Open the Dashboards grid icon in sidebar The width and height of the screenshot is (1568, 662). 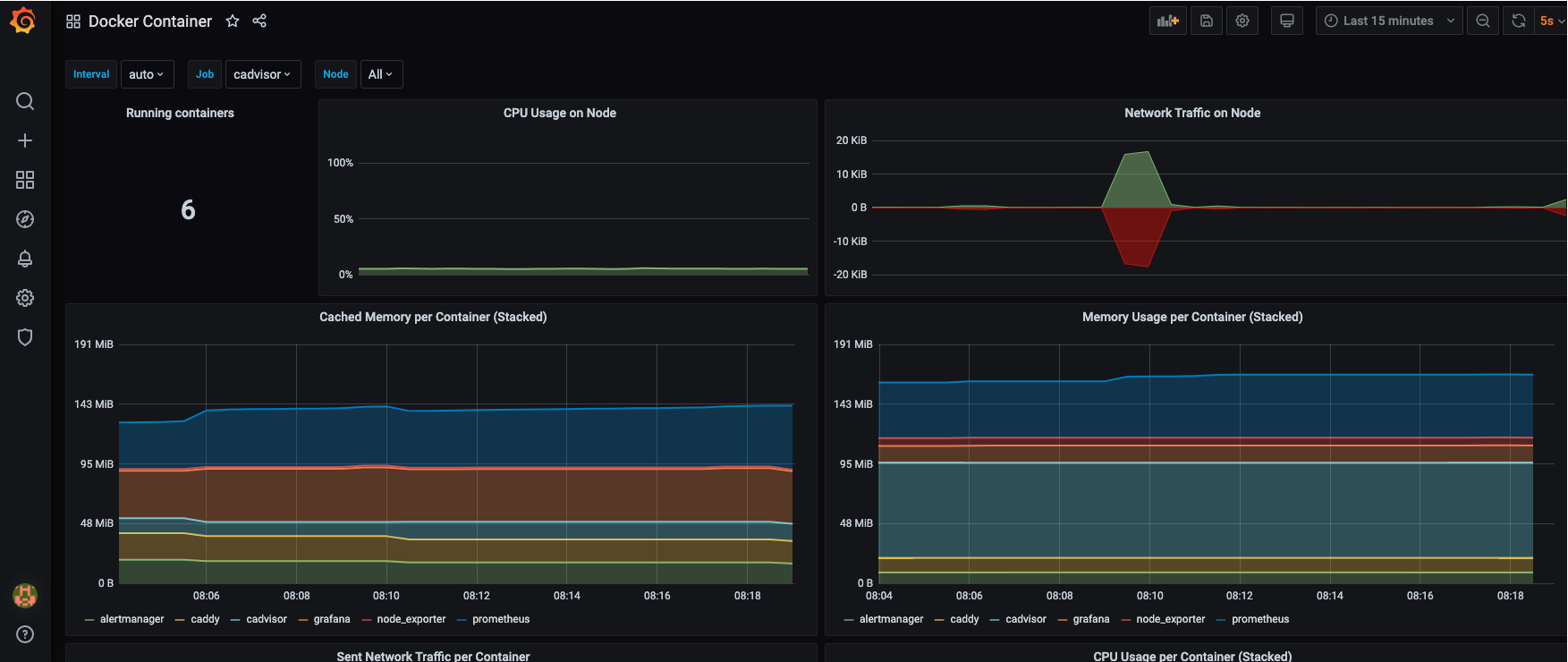click(25, 180)
